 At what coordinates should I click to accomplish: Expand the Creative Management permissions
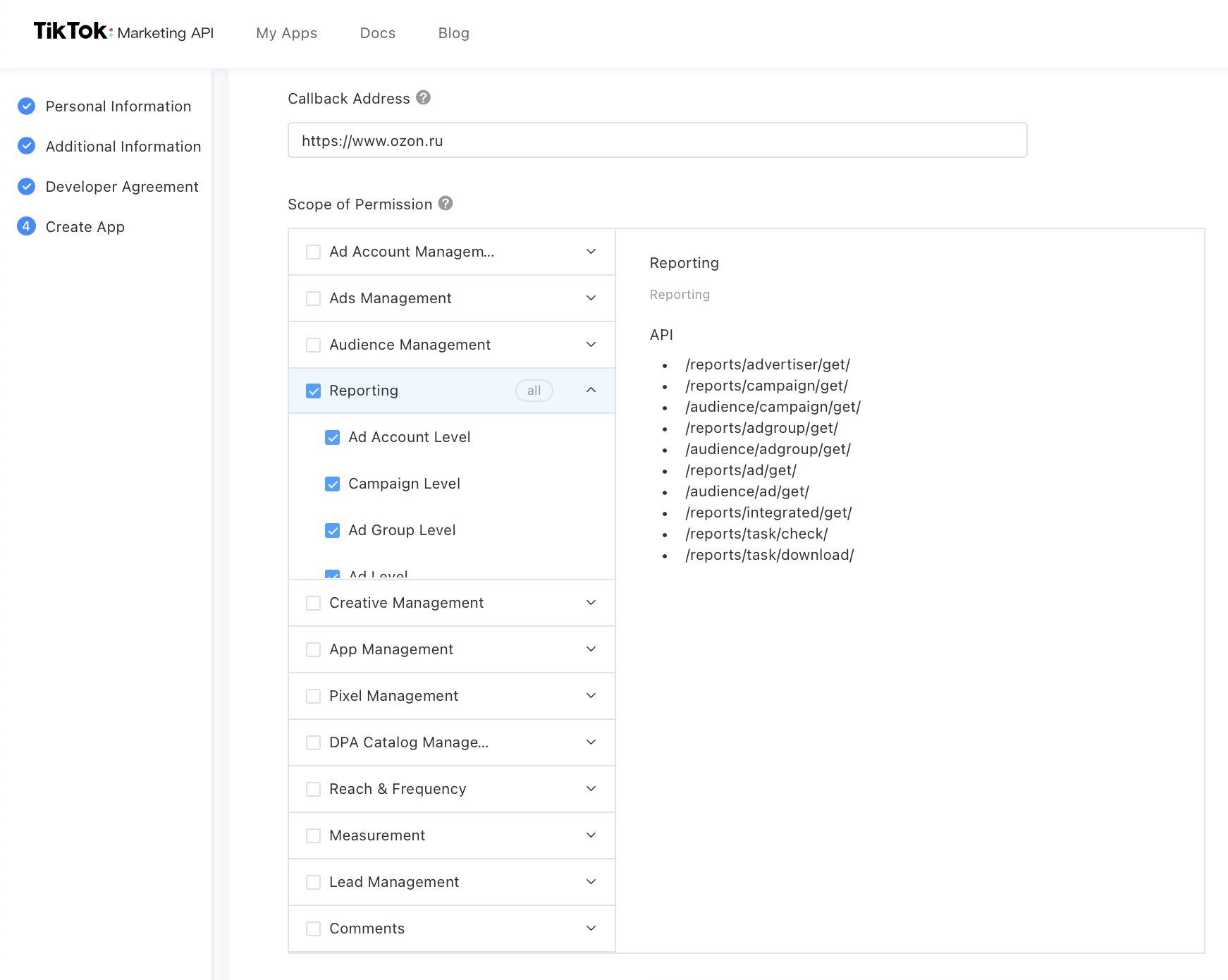pyautogui.click(x=591, y=602)
